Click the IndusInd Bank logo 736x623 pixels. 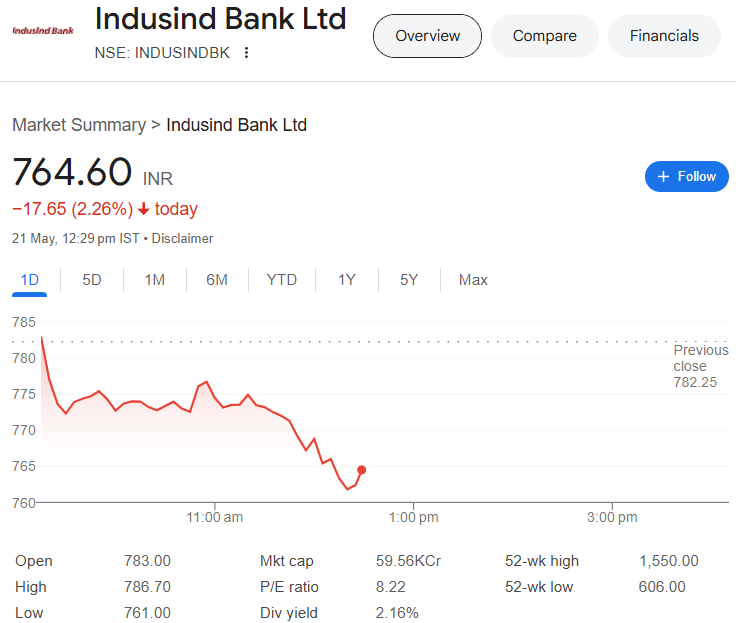coord(43,31)
